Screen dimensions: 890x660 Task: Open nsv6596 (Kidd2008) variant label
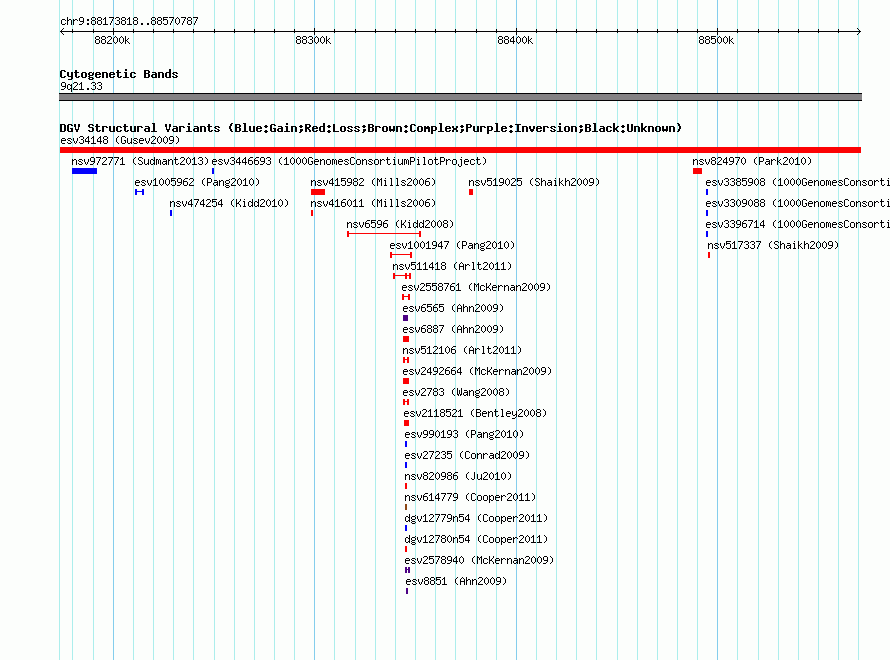400,224
